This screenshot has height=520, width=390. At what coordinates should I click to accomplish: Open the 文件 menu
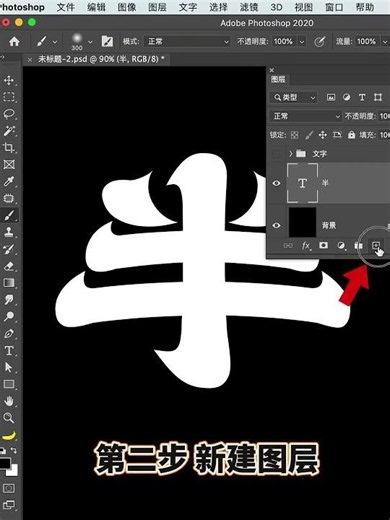pos(65,7)
